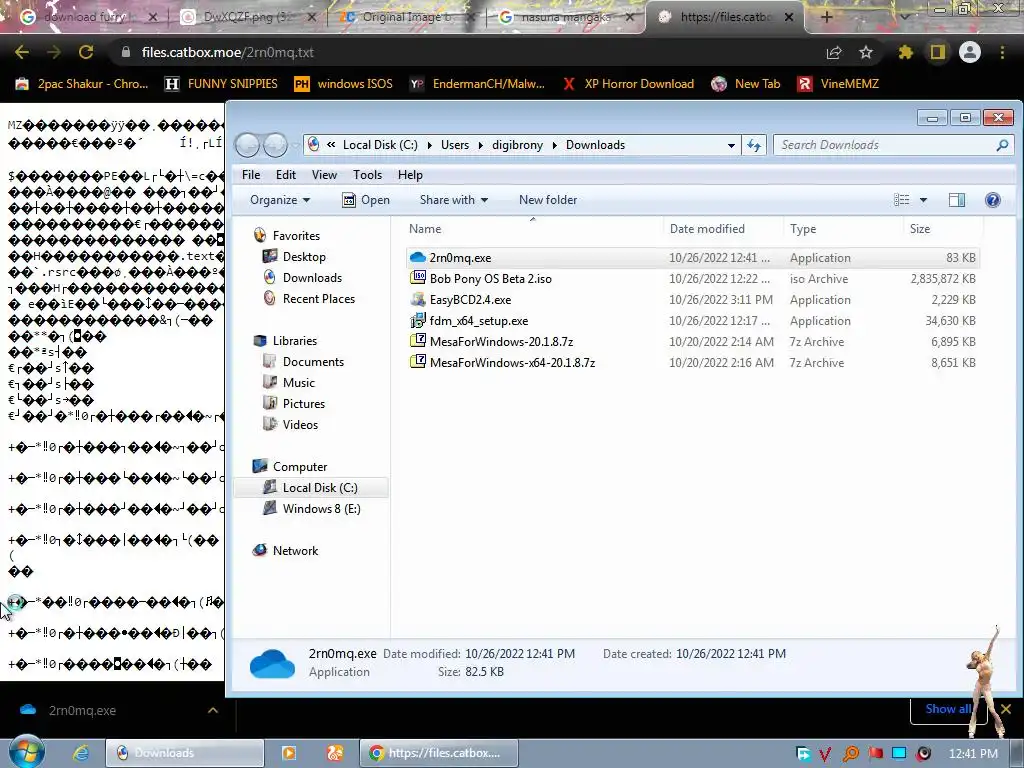Expand the address bar history dropdown

[x=731, y=145]
